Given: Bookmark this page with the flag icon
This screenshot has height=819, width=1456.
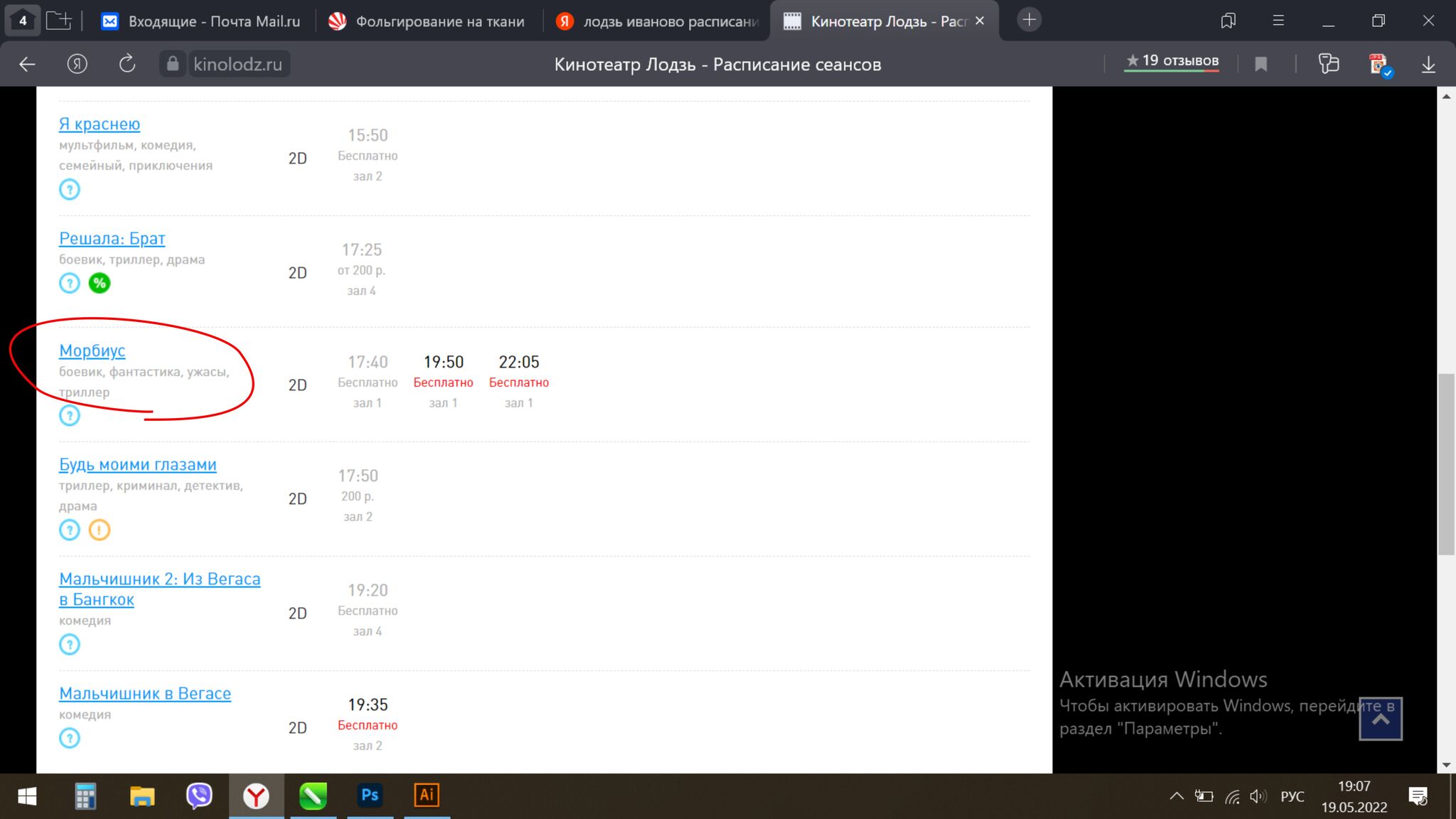Looking at the screenshot, I should coord(1261,64).
